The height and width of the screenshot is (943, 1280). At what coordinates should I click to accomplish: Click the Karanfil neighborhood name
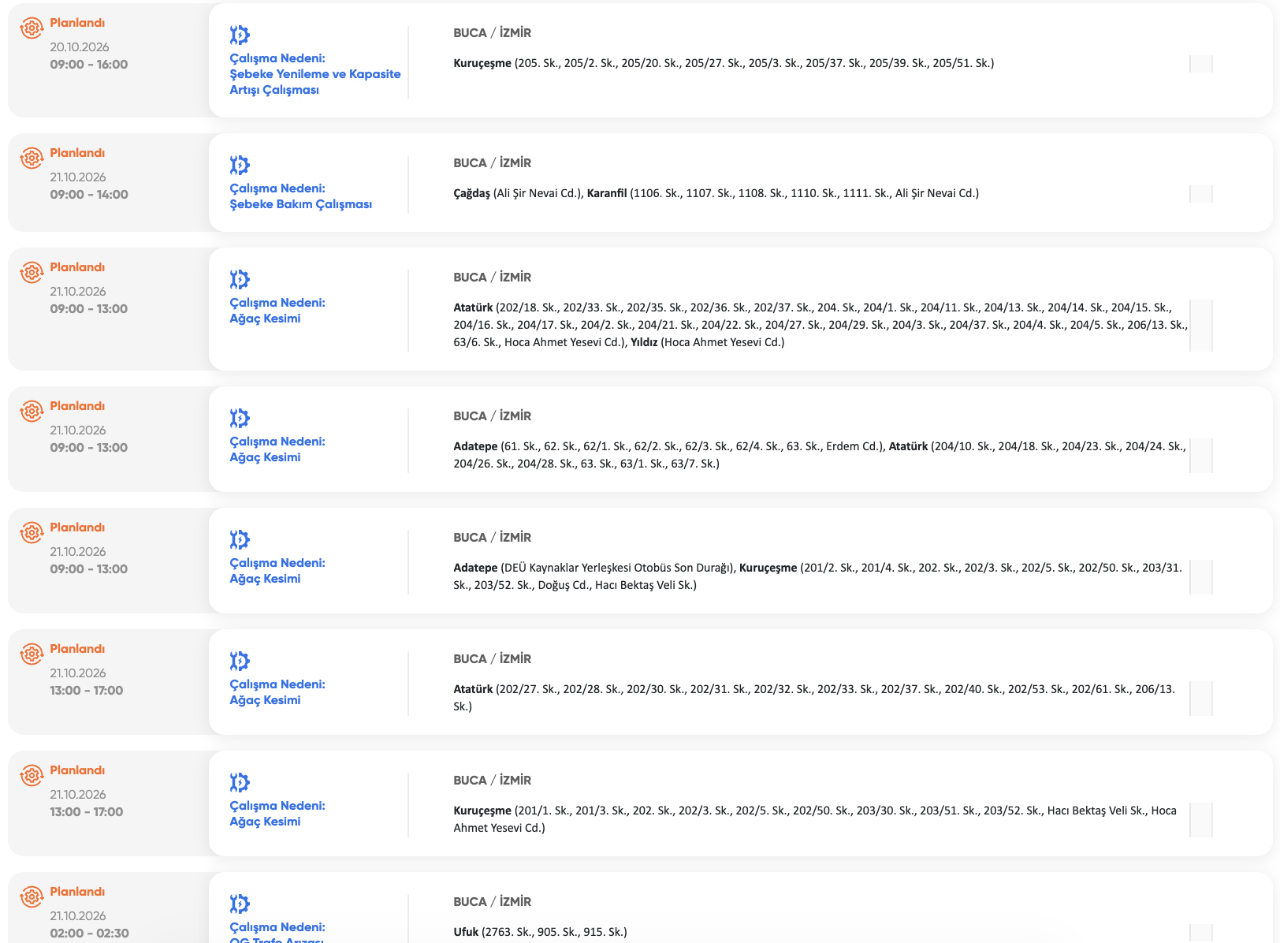pyautogui.click(x=607, y=193)
